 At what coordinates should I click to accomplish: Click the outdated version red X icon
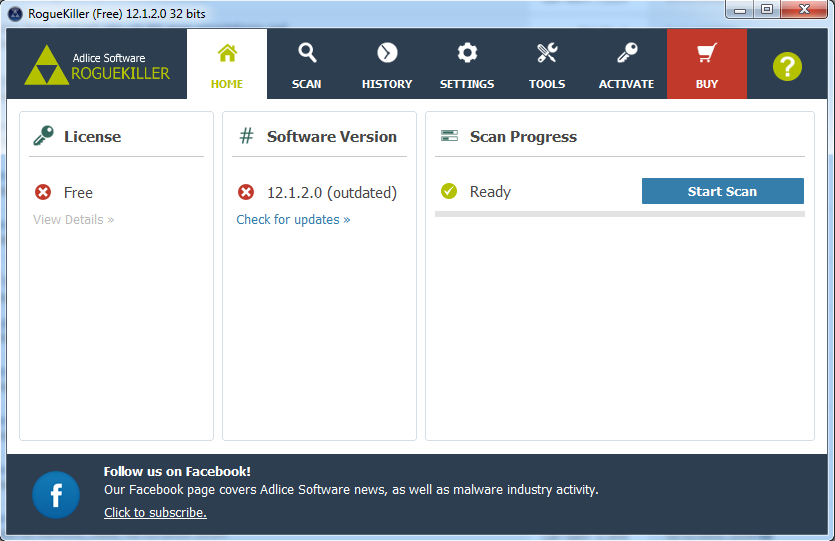pyautogui.click(x=246, y=192)
